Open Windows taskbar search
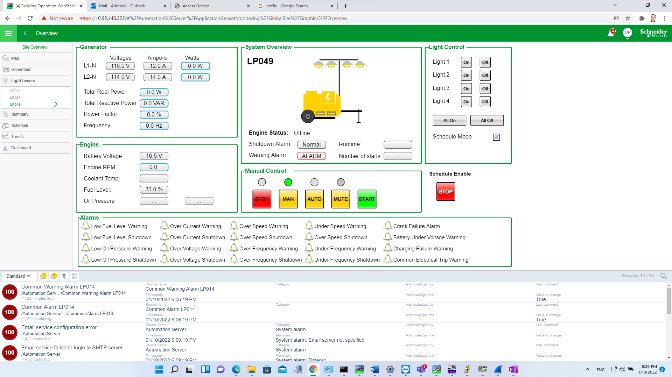672x377 pixels. 174,369
